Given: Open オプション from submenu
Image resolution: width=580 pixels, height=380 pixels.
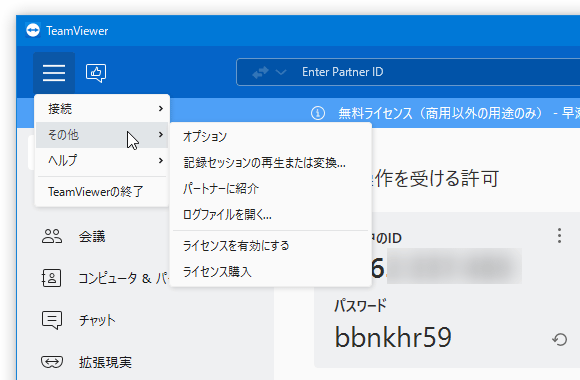Looking at the screenshot, I should 271,137.
